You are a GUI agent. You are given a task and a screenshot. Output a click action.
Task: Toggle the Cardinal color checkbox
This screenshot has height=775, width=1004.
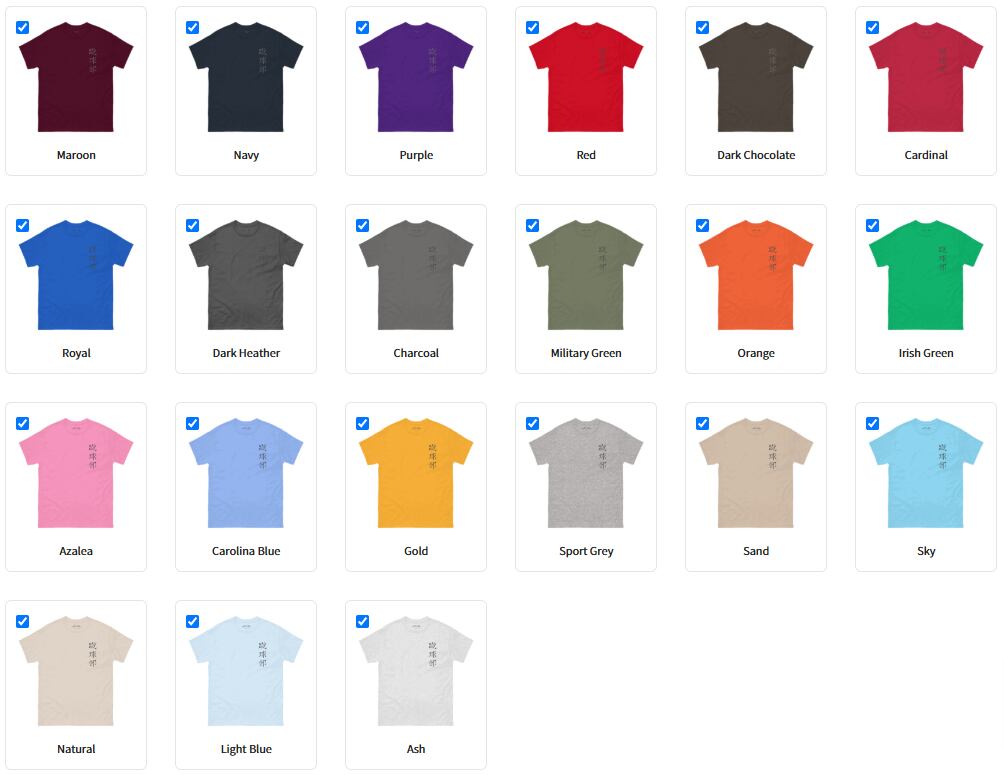click(872, 28)
